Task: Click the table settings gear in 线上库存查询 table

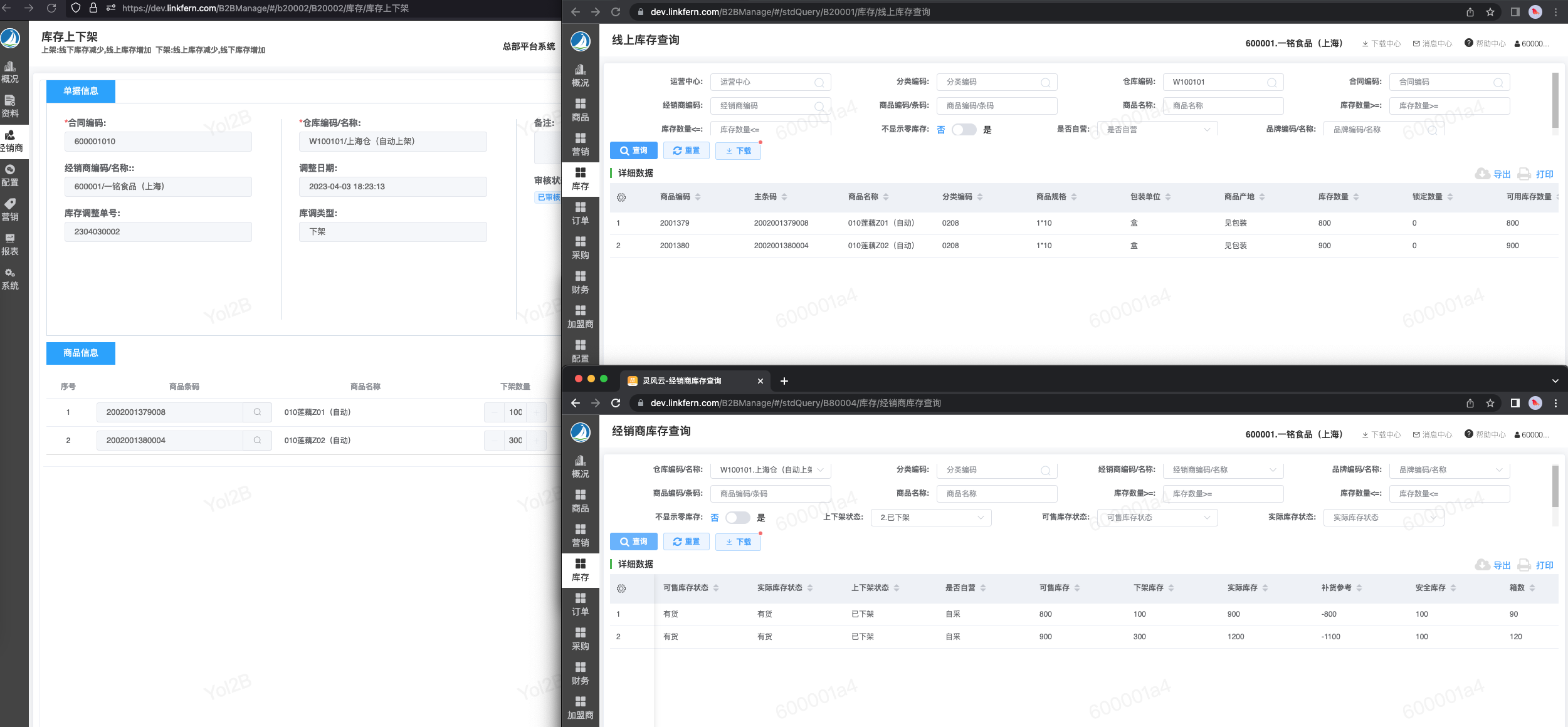Action: tap(621, 197)
